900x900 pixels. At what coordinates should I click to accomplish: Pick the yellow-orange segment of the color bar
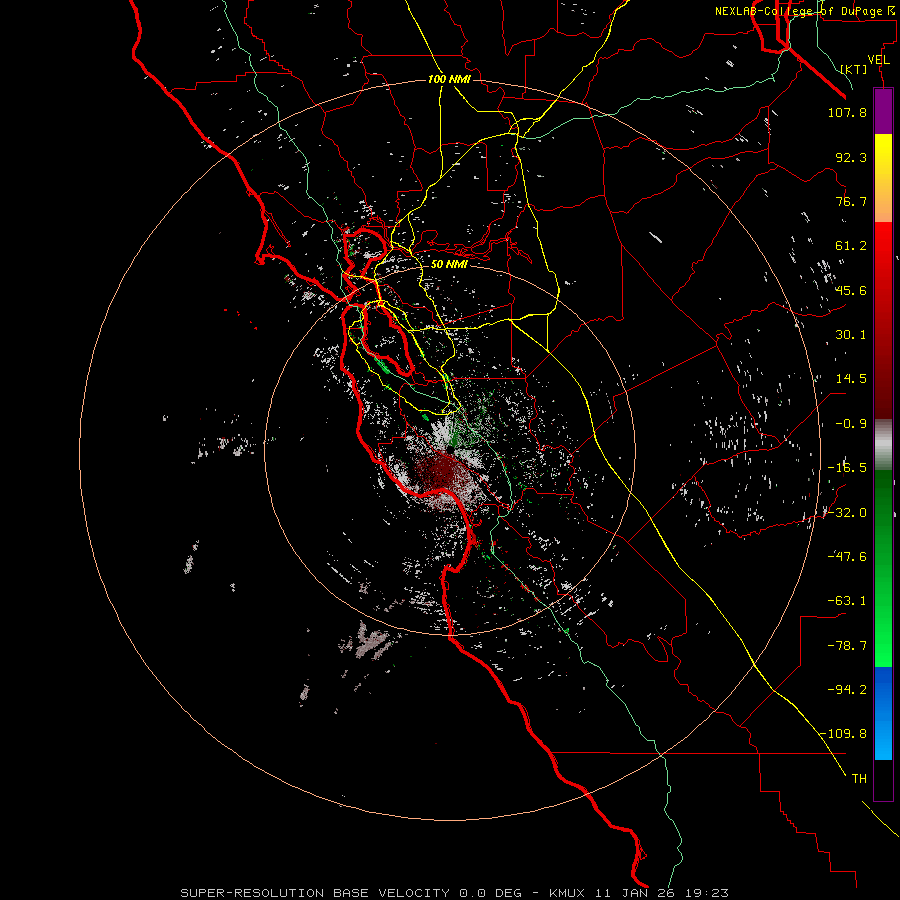883,178
